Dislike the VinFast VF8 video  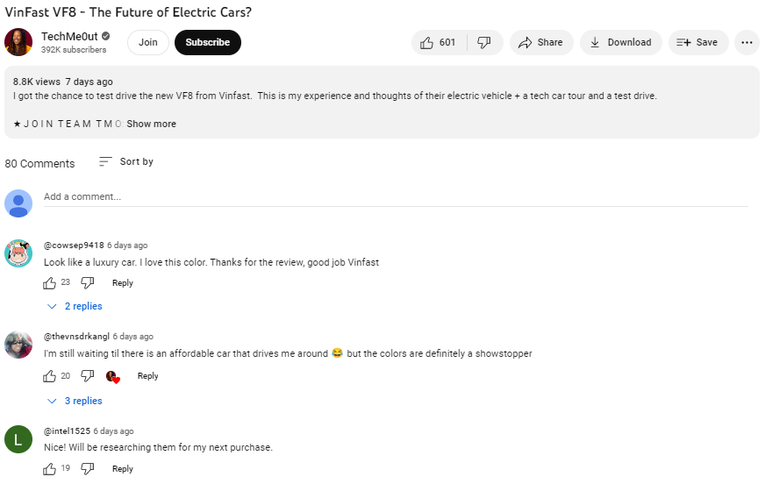pos(484,42)
